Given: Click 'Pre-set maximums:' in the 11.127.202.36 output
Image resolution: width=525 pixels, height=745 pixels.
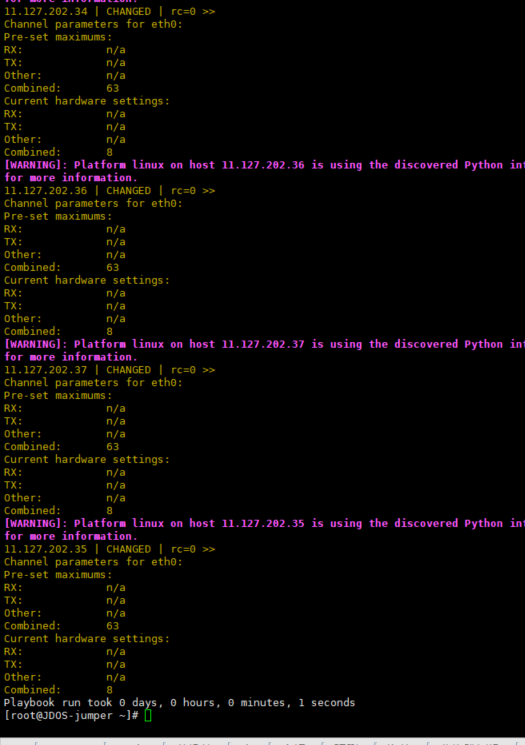Looking at the screenshot, I should 58,216.
